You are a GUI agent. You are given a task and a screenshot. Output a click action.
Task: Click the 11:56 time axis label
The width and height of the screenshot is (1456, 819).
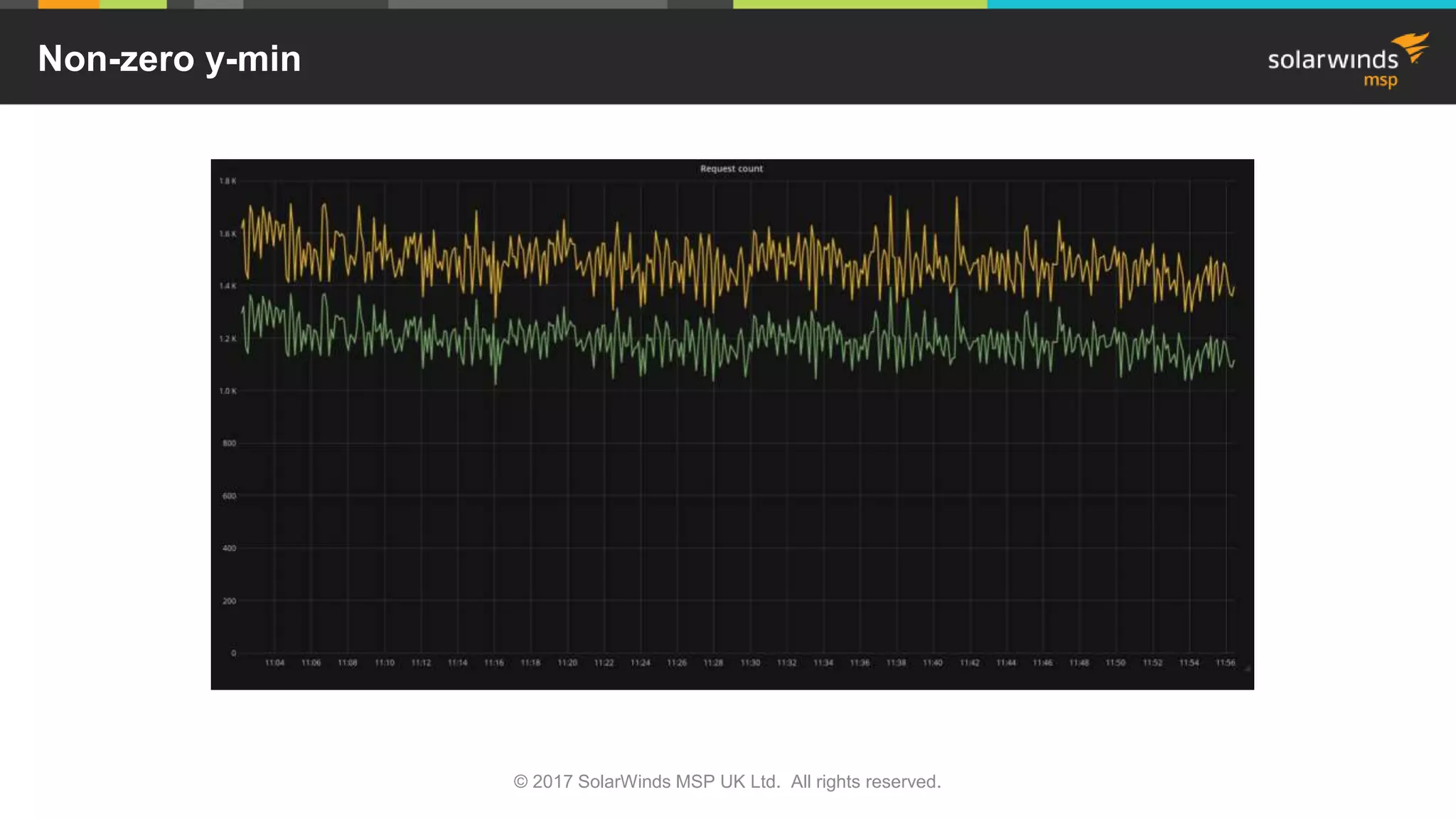(x=1225, y=663)
